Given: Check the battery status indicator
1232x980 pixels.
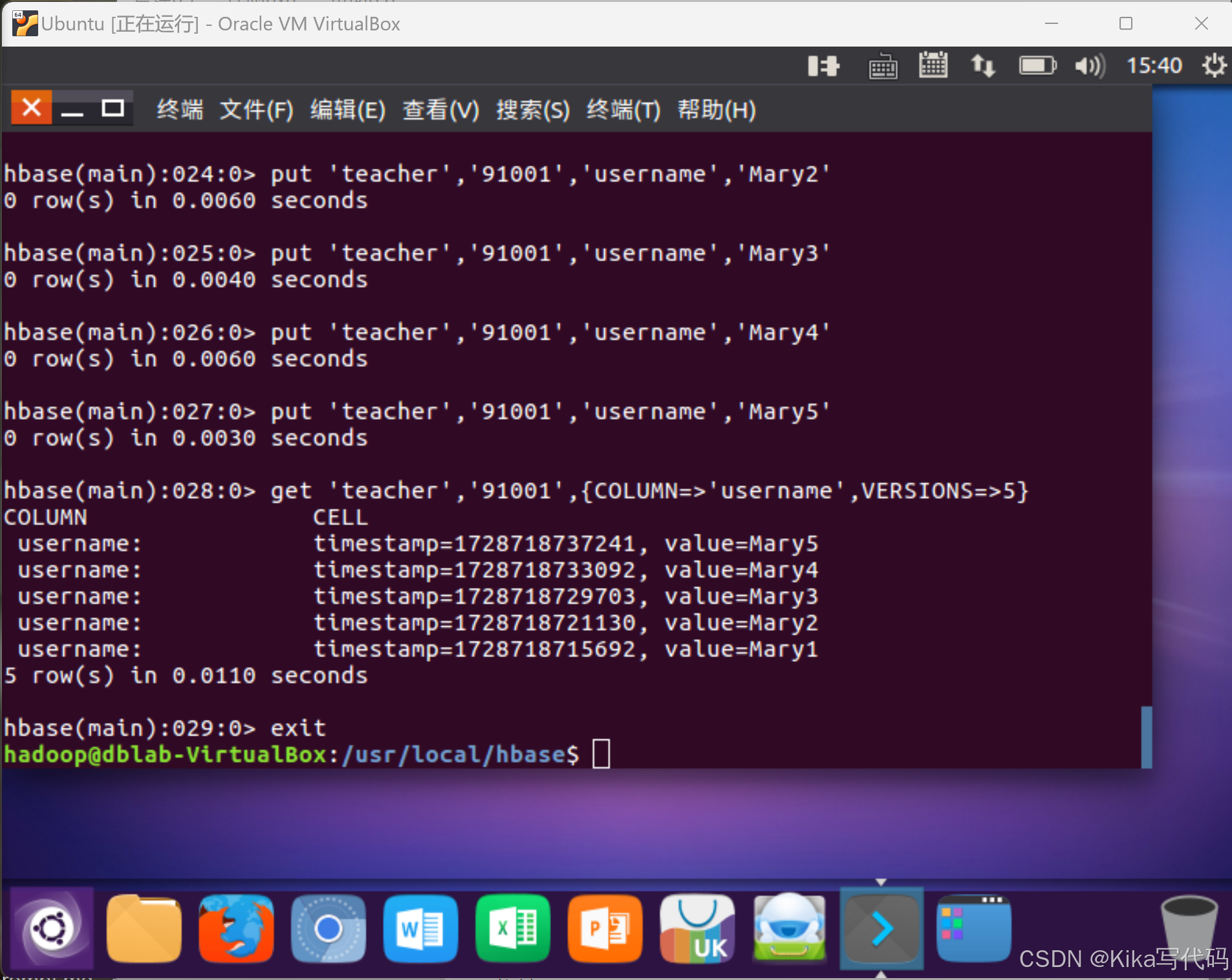Looking at the screenshot, I should point(1037,65).
